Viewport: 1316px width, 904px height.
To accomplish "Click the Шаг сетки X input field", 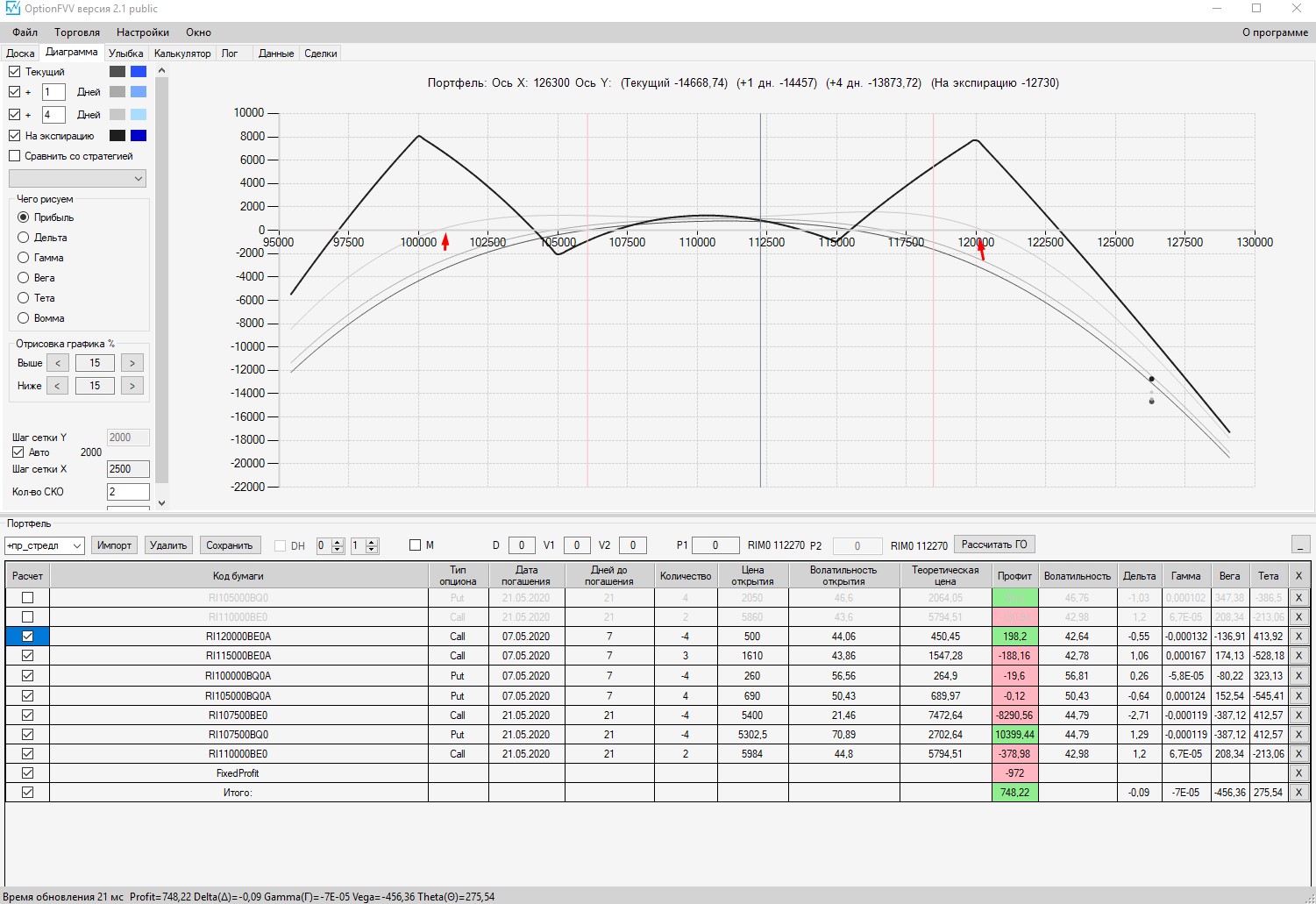I will 128,469.
